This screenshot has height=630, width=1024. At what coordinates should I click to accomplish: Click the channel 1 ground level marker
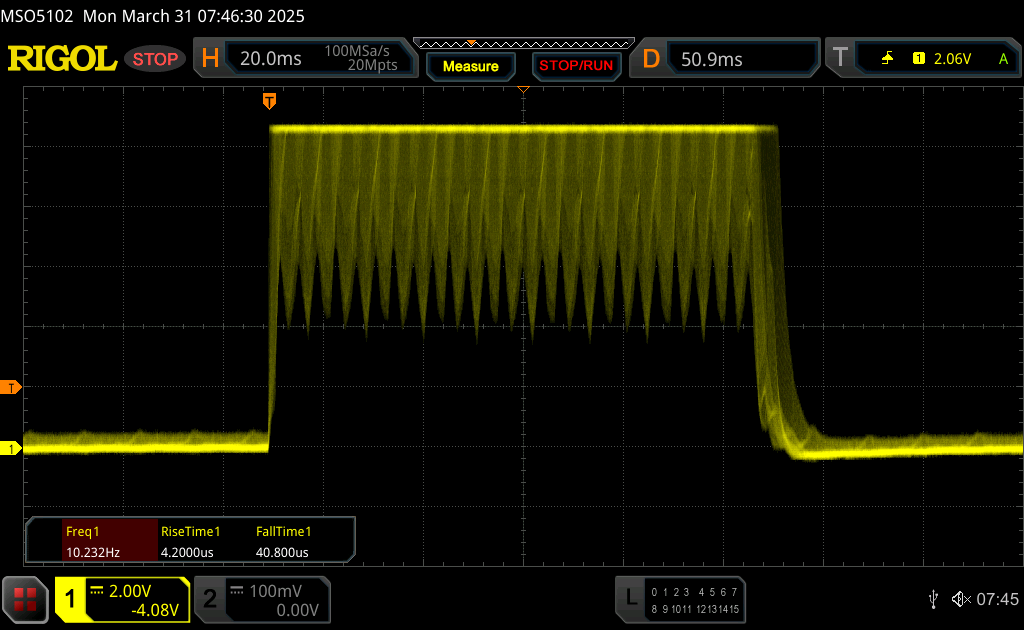point(10,449)
